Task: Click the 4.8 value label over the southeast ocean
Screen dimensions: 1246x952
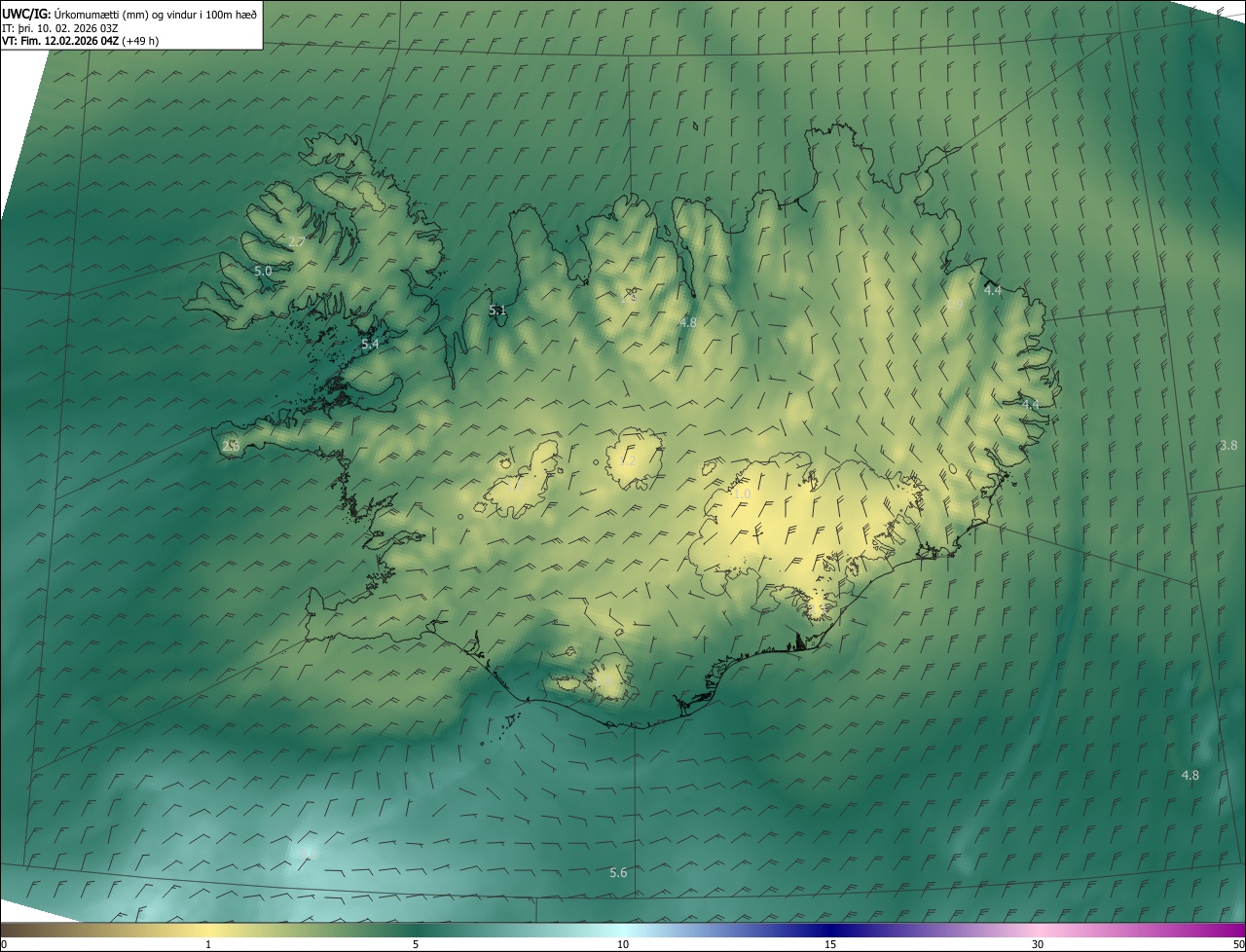Action: pos(1190,775)
